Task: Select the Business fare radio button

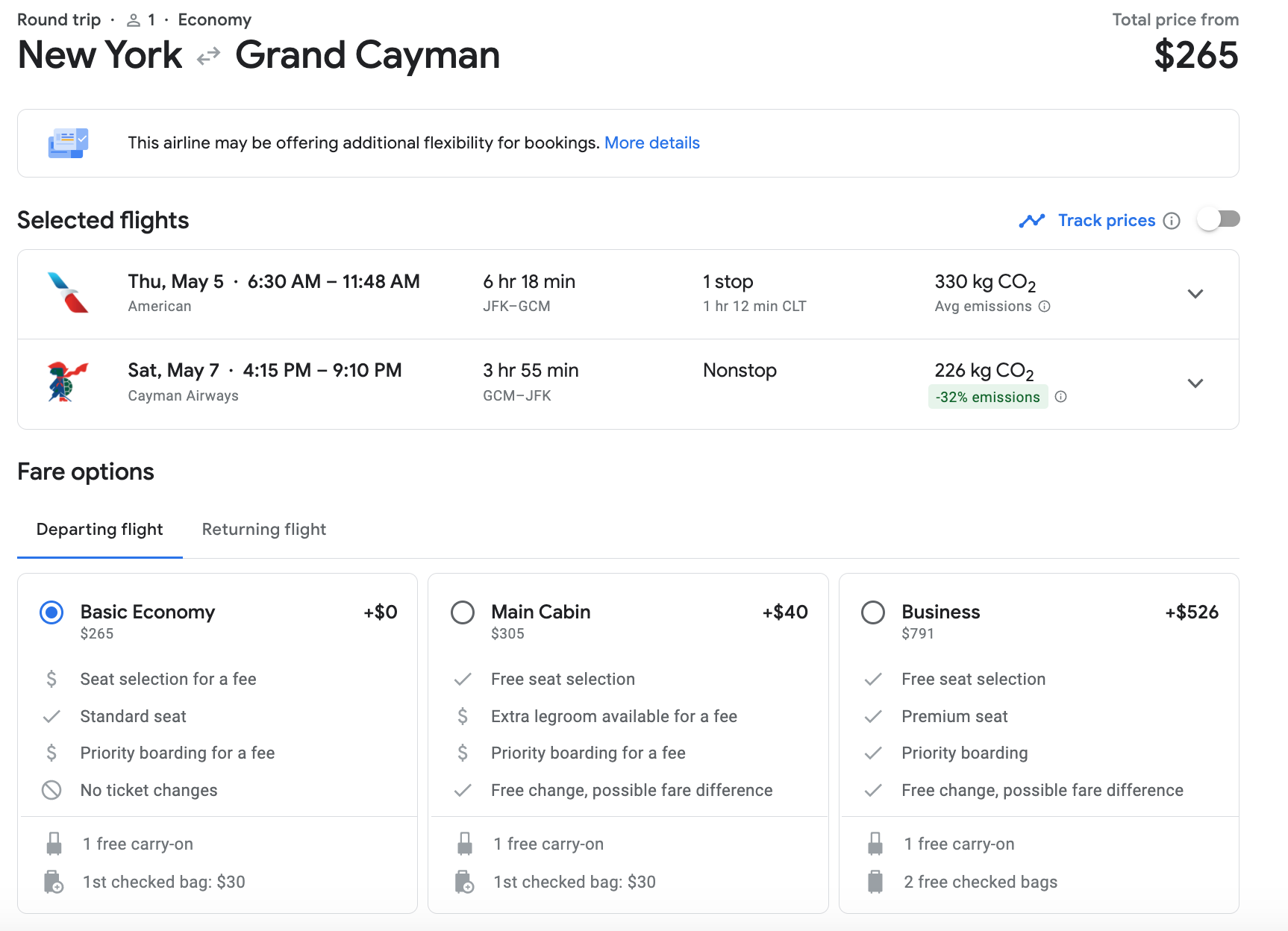Action: 873,612
